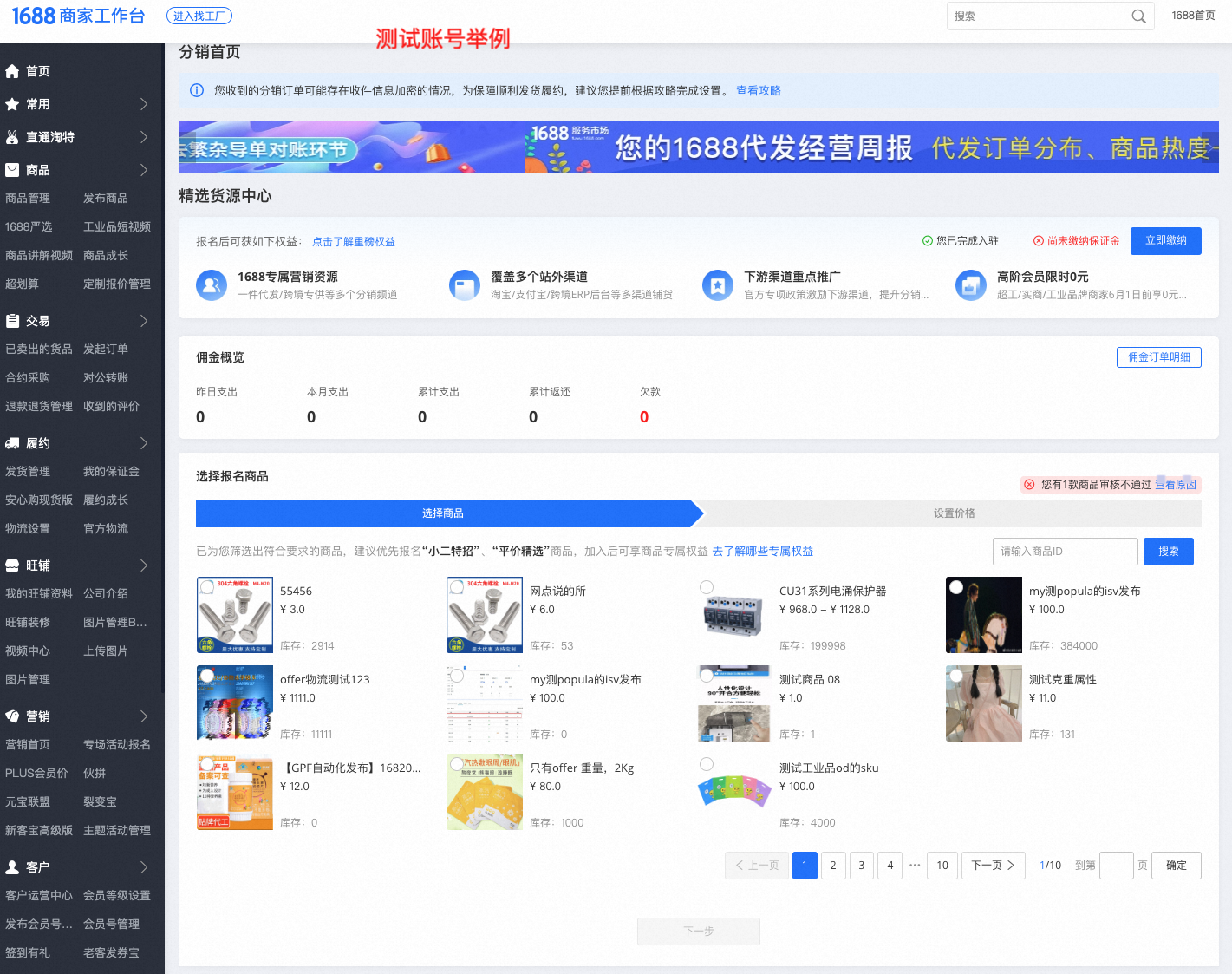The image size is (1232, 974).
Task: Click the magnifier icon in top search bar
Action: tap(1138, 16)
